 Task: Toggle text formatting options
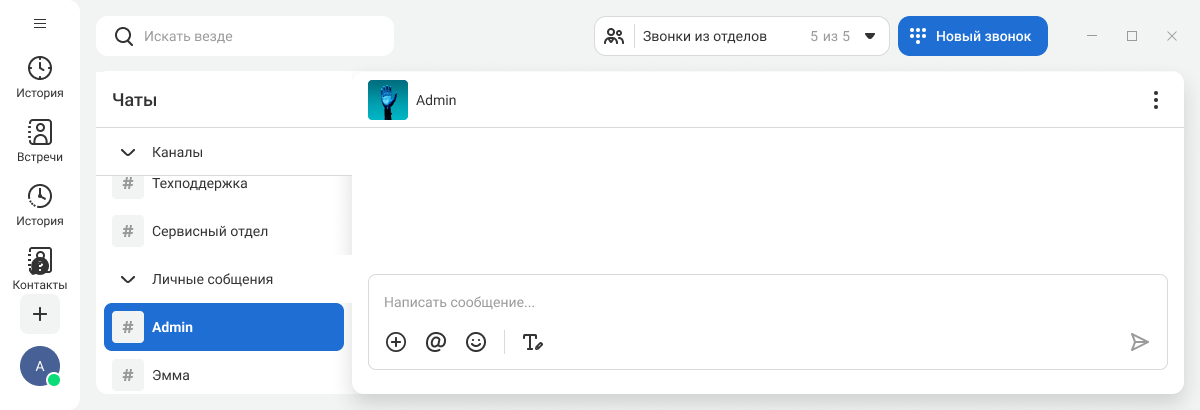(533, 342)
